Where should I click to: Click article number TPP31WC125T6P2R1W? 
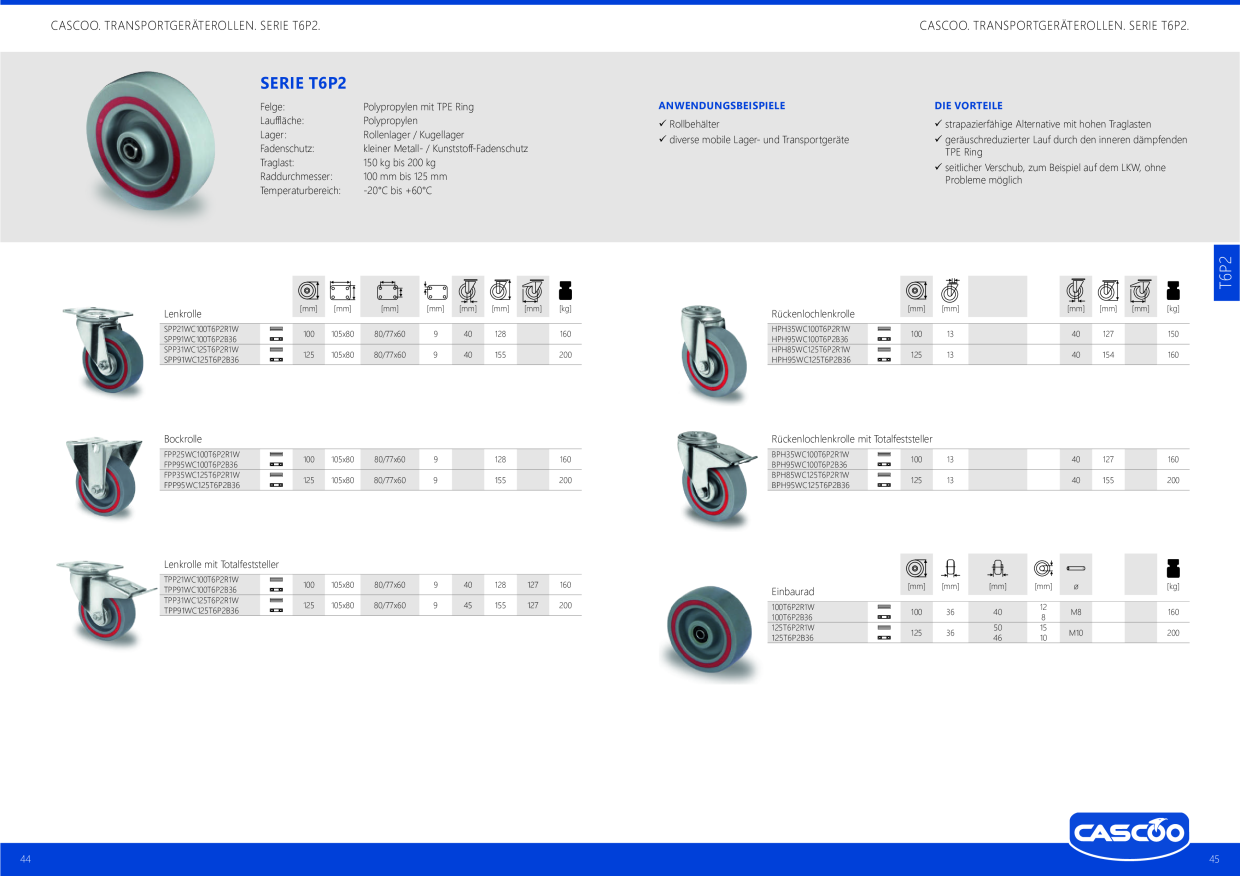pyautogui.click(x=201, y=600)
